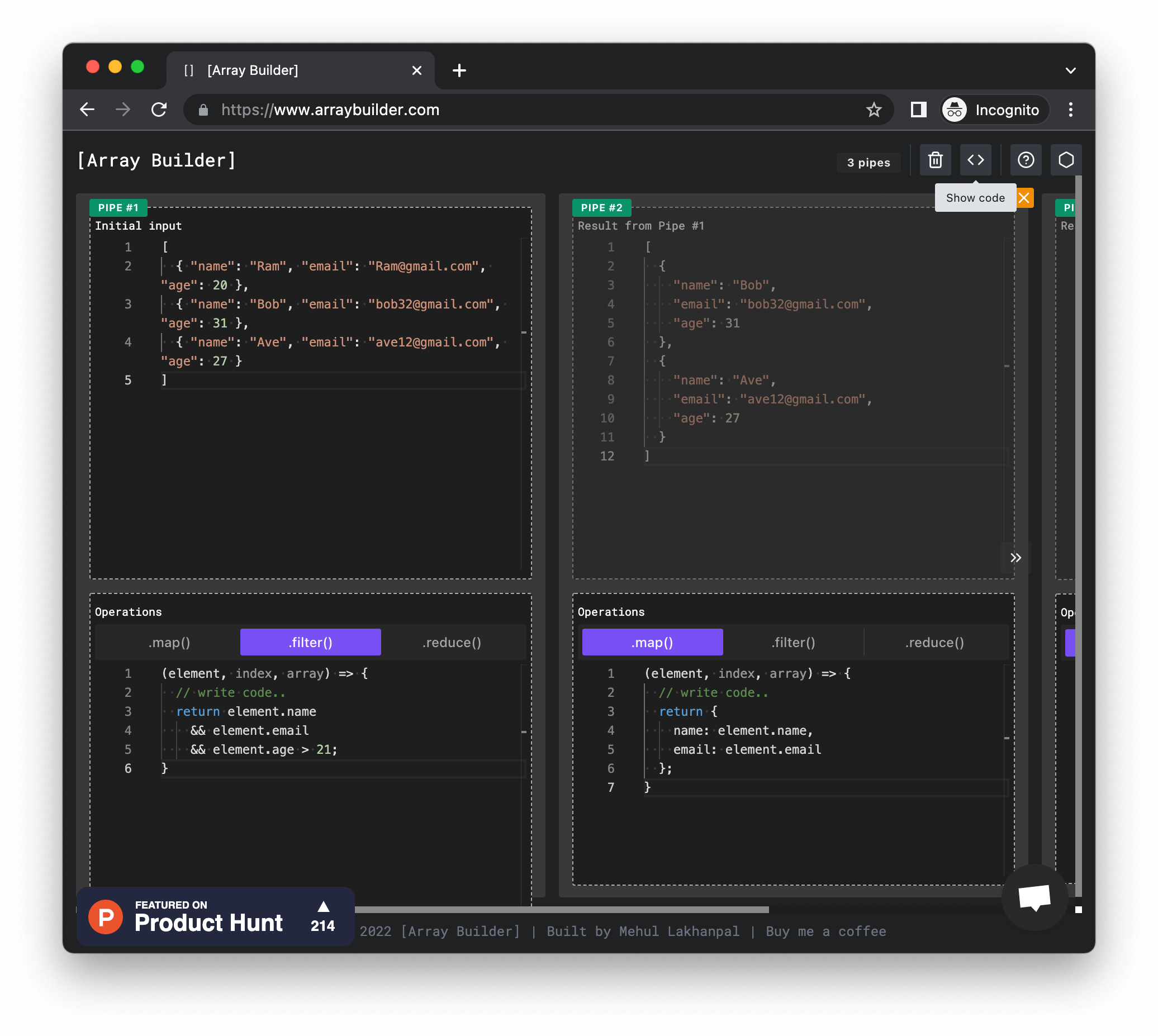Click the Product Hunt upvote arrow

tap(323, 907)
